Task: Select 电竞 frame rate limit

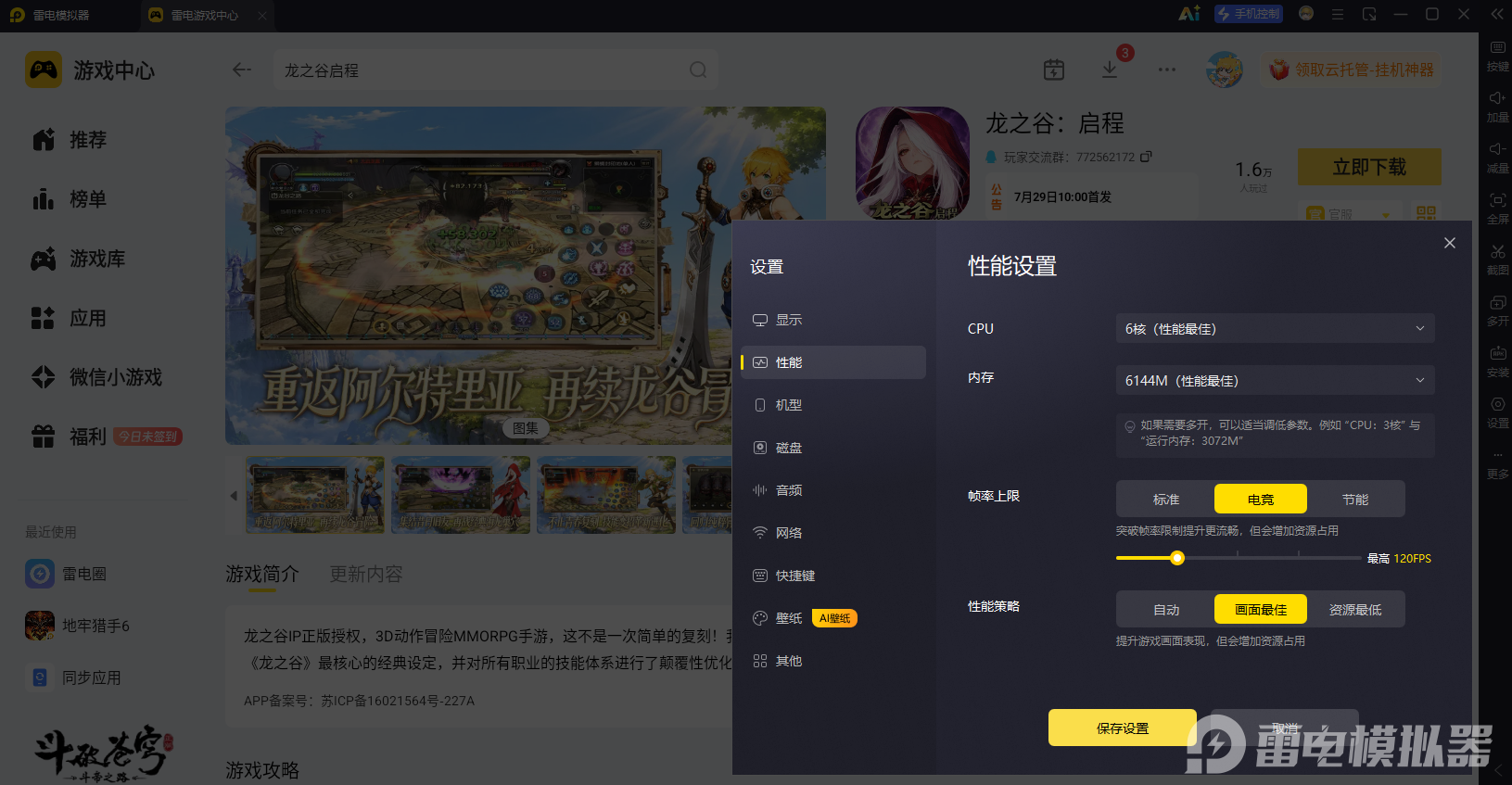Action: 1261,499
